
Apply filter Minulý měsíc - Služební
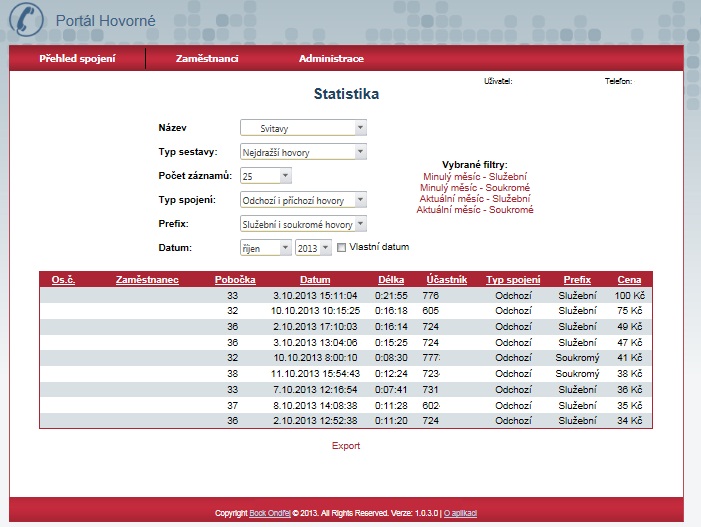coord(475,177)
